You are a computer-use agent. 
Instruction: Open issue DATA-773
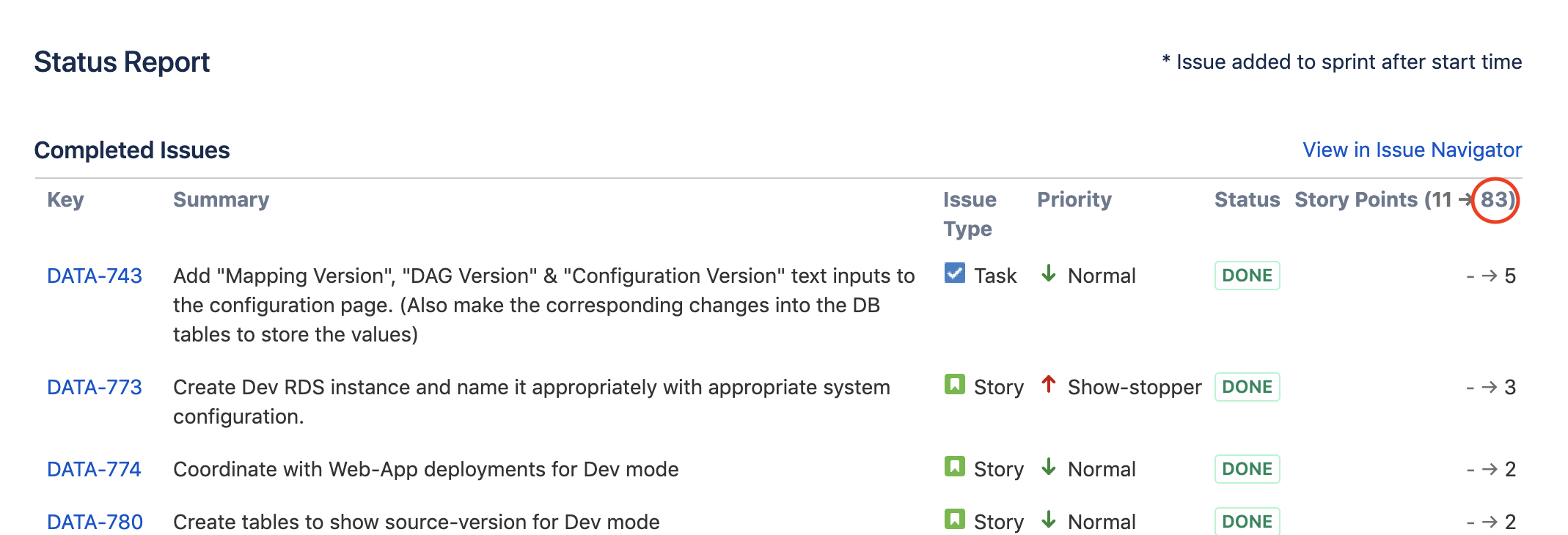click(95, 387)
